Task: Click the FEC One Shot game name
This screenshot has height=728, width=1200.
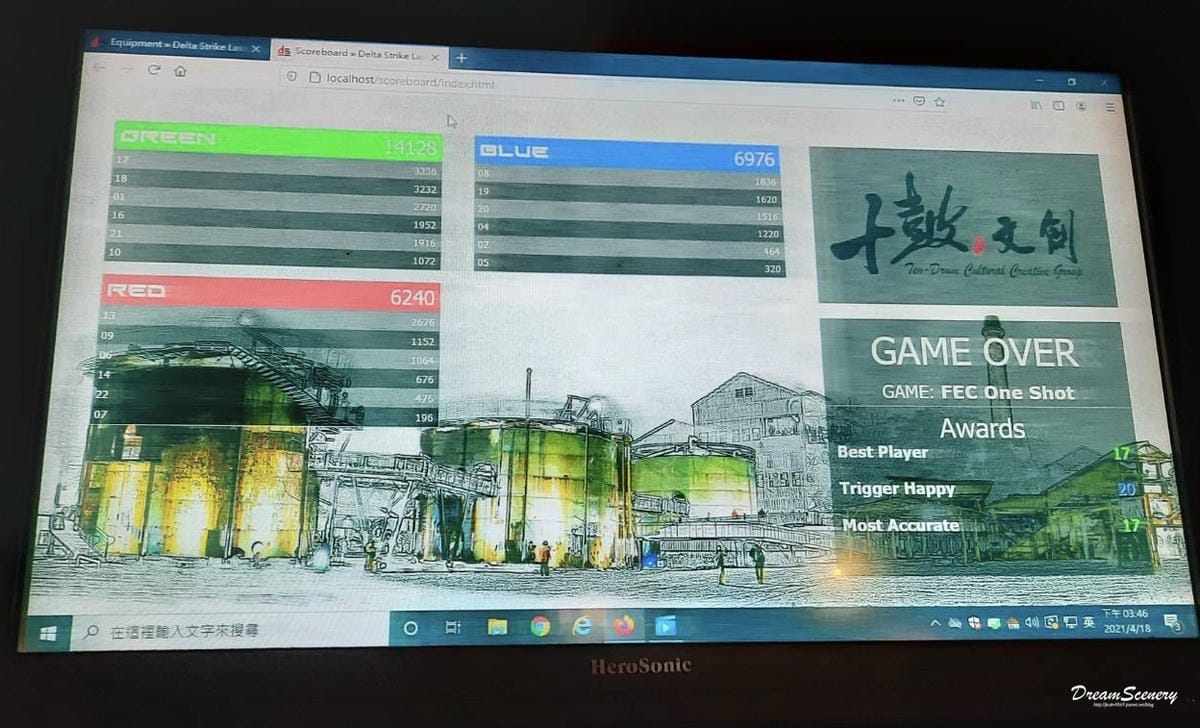Action: [x=1008, y=392]
